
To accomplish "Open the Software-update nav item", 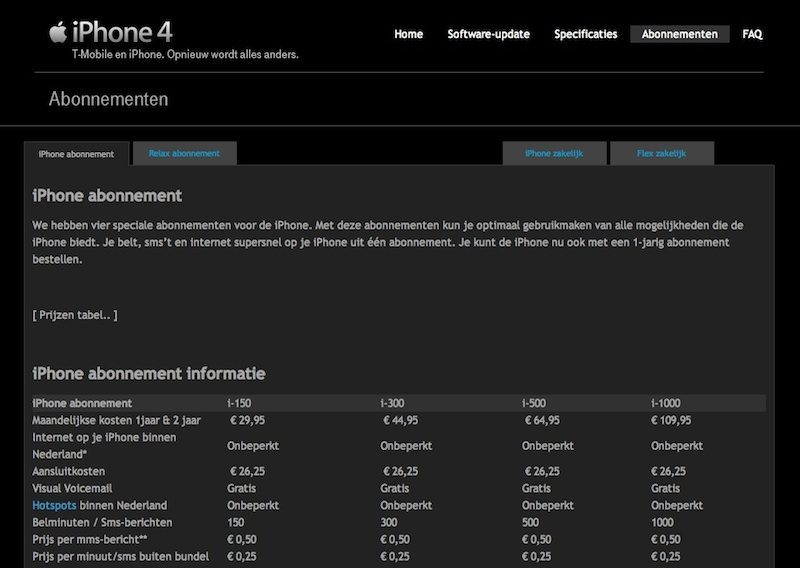I will (x=488, y=34).
